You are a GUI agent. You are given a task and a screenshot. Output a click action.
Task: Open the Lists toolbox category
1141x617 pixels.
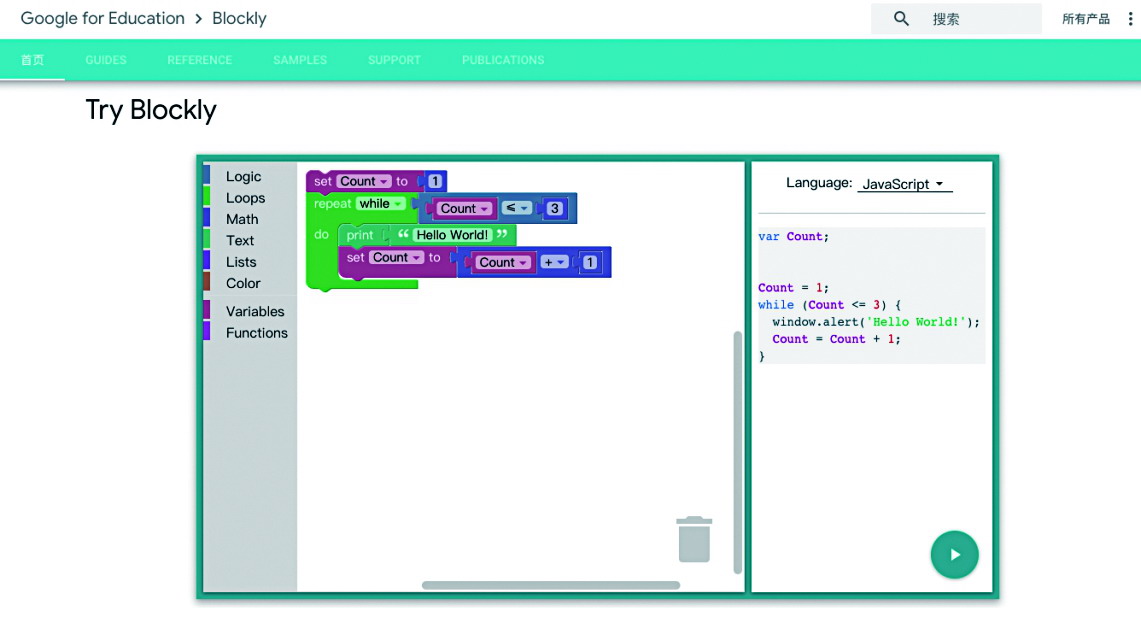pyautogui.click(x=250, y=262)
